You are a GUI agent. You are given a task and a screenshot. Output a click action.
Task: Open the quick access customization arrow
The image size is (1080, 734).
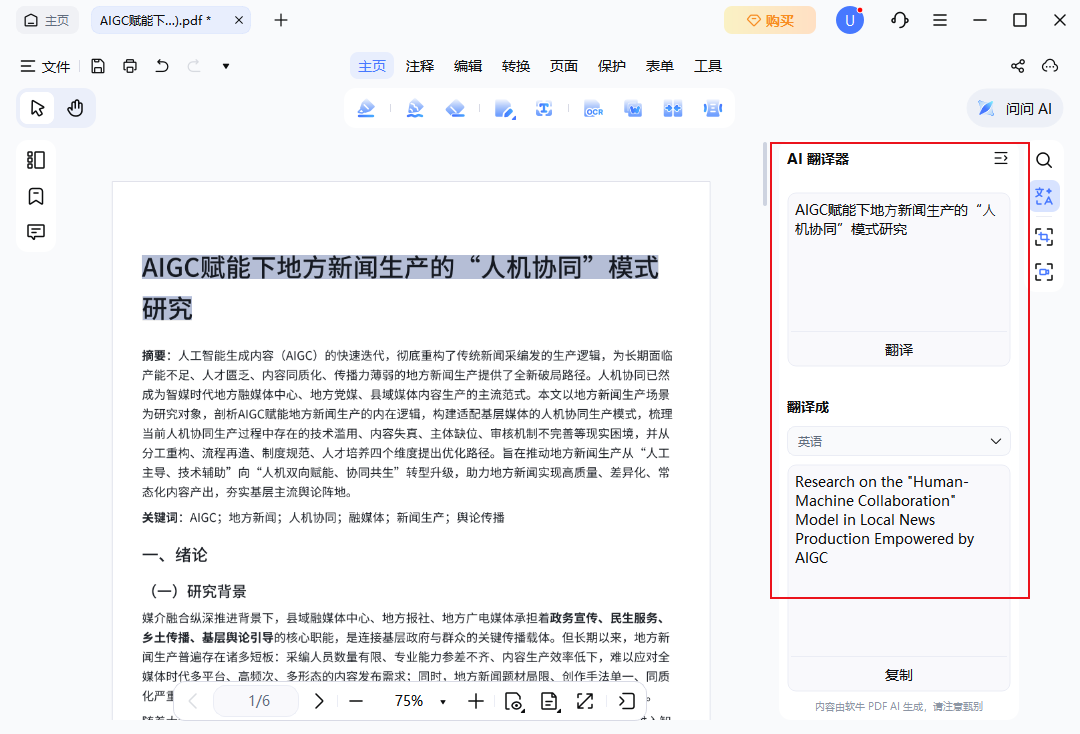coord(226,66)
